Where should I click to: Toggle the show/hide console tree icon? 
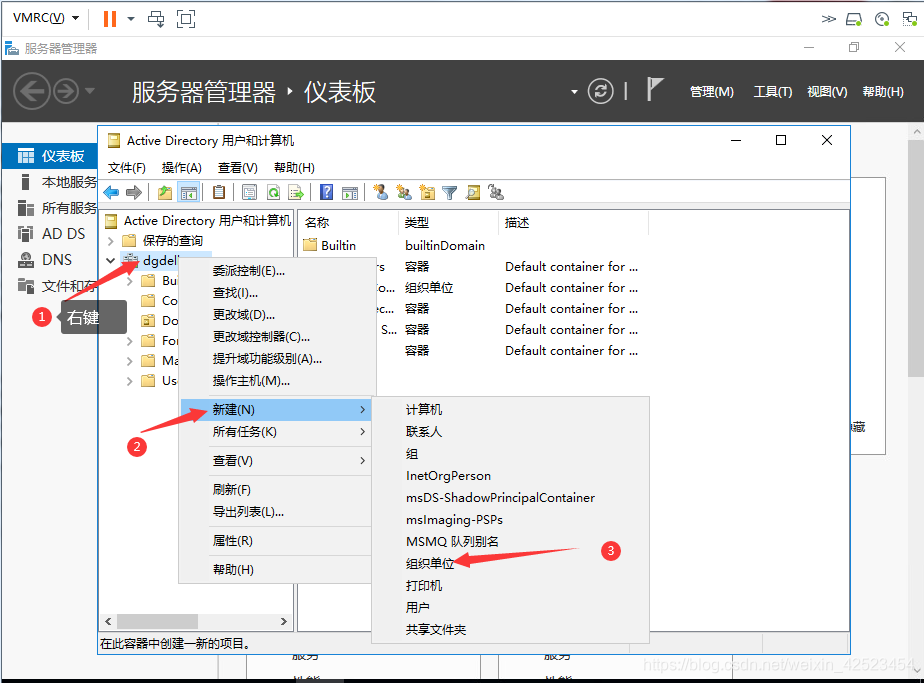(189, 193)
